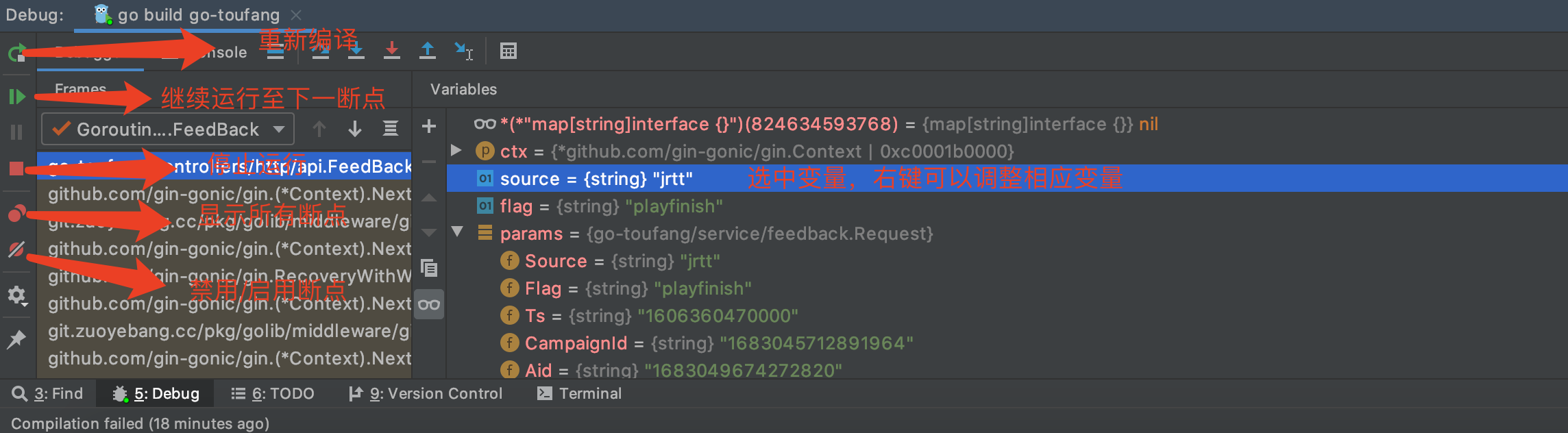Click the Step Out arrow icon
The height and width of the screenshot is (433, 1568).
428,51
